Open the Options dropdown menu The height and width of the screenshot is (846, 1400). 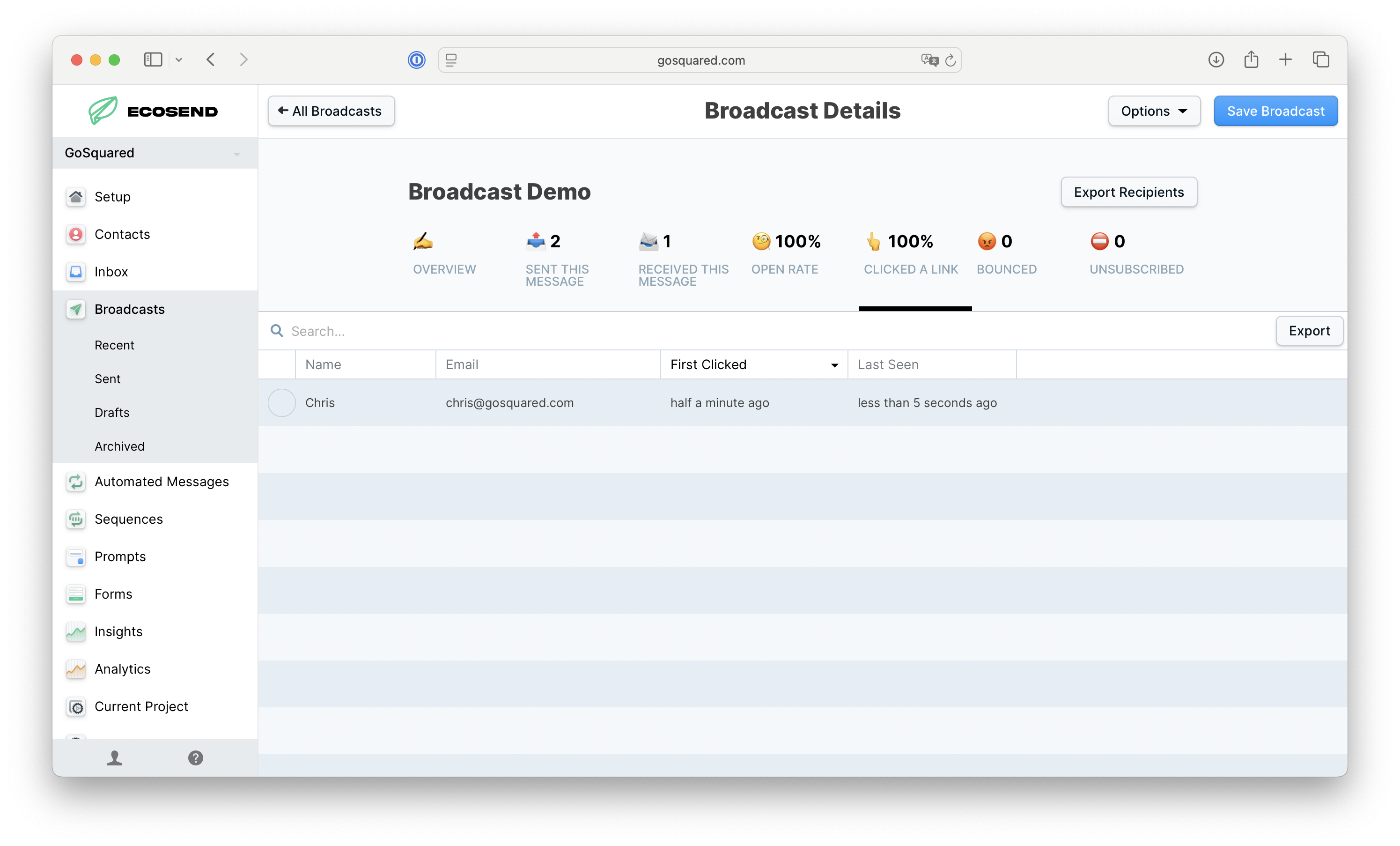(x=1154, y=111)
